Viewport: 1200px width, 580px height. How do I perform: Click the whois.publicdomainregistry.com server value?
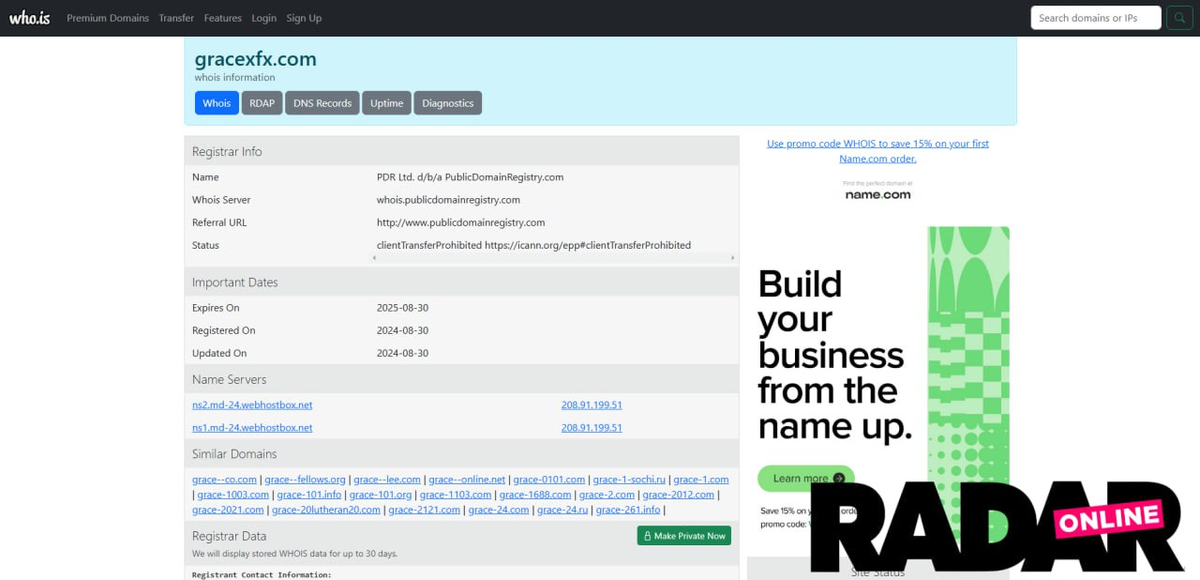pyautogui.click(x=448, y=200)
